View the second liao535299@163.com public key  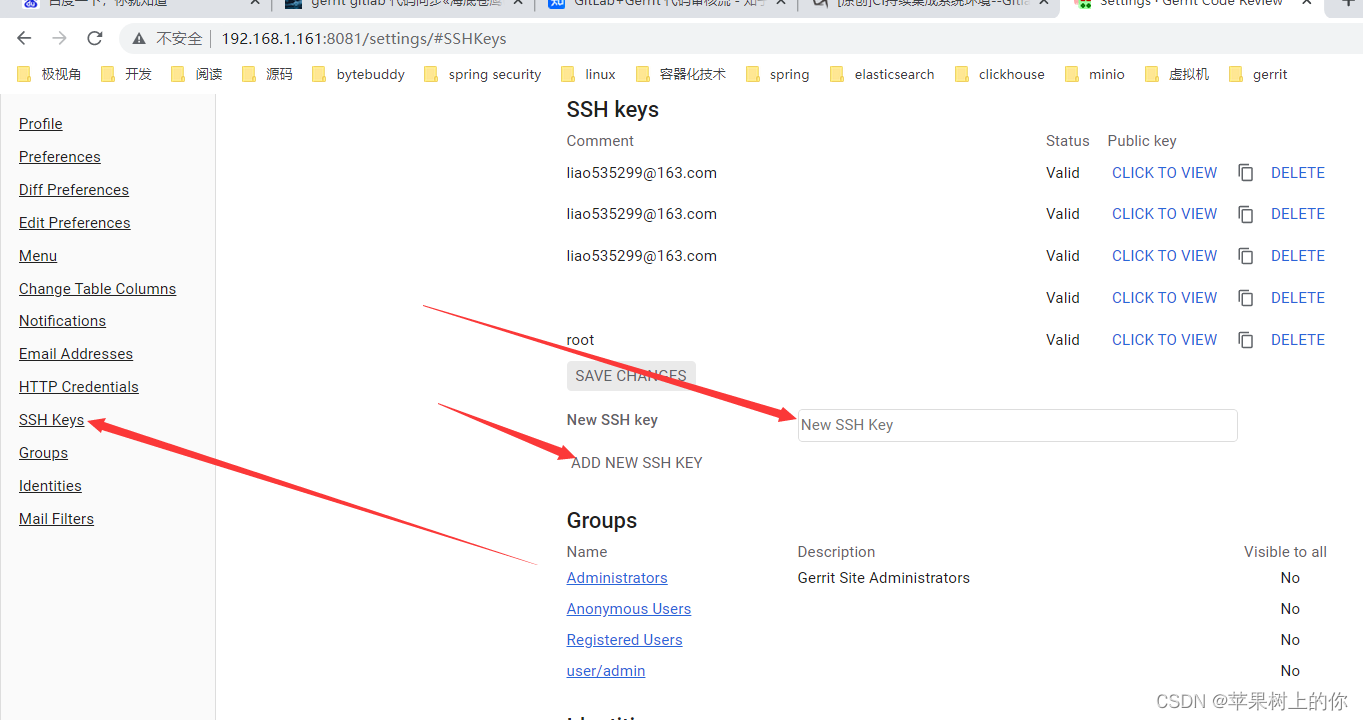(x=1165, y=214)
